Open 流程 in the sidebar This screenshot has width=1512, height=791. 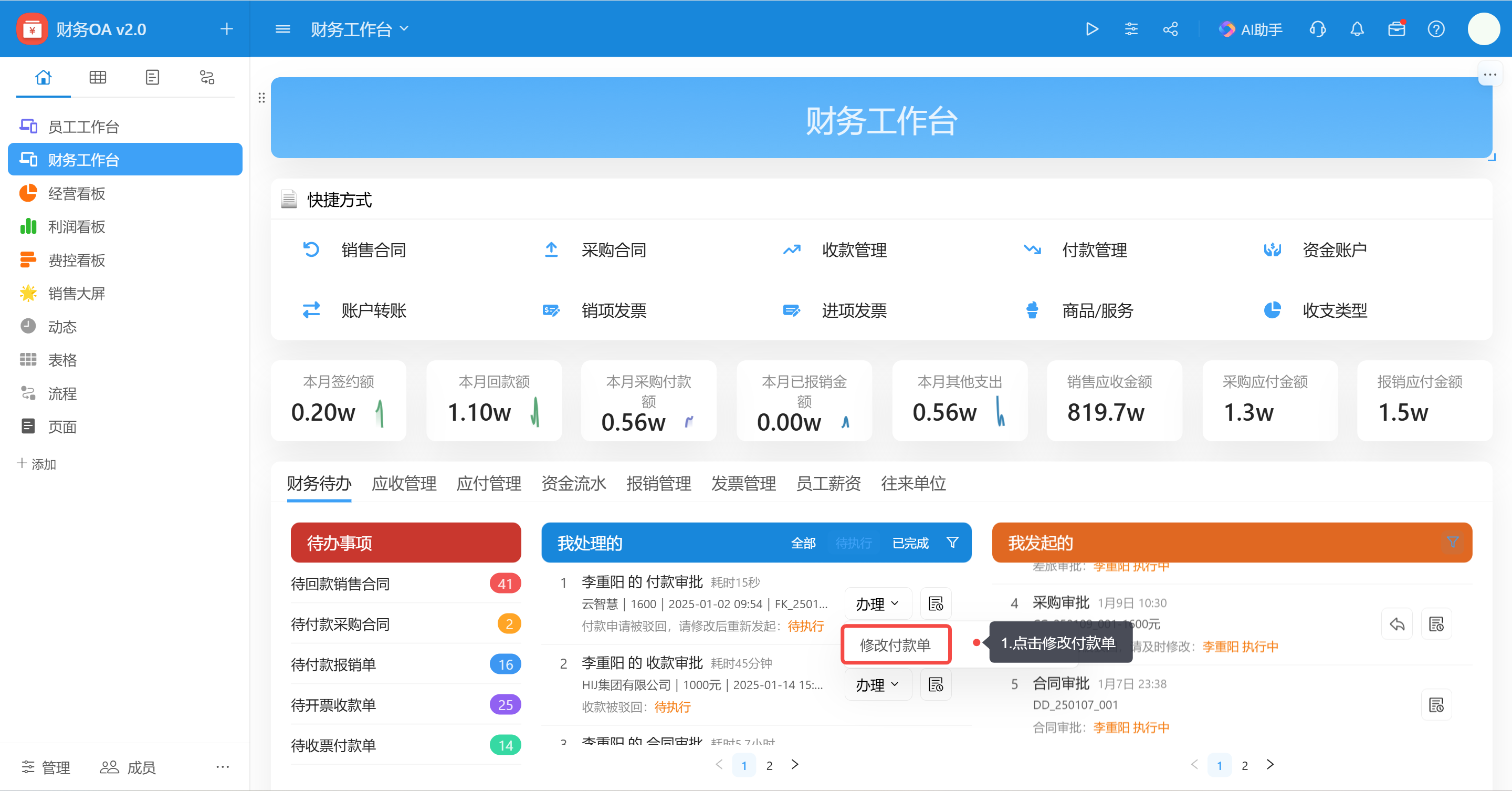pyautogui.click(x=125, y=393)
